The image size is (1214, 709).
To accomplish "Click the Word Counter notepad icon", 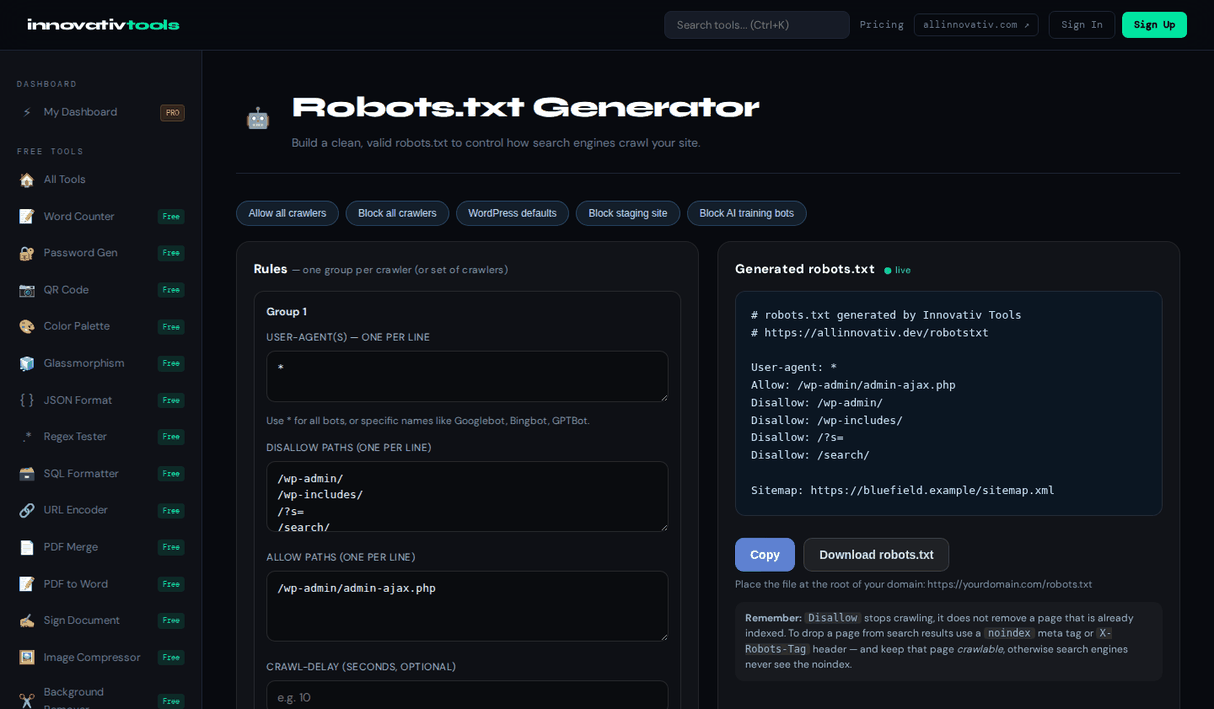I will [x=27, y=216].
